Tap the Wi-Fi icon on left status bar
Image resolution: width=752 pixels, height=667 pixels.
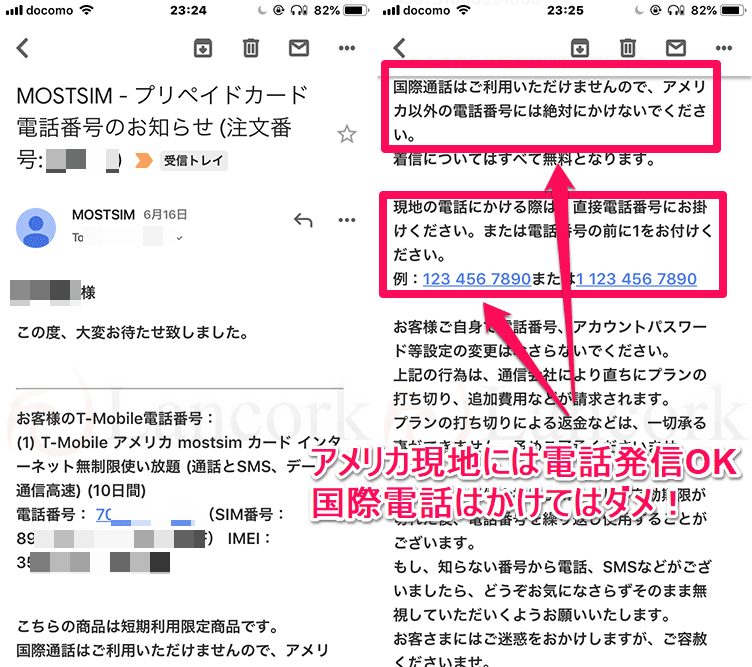[86, 10]
